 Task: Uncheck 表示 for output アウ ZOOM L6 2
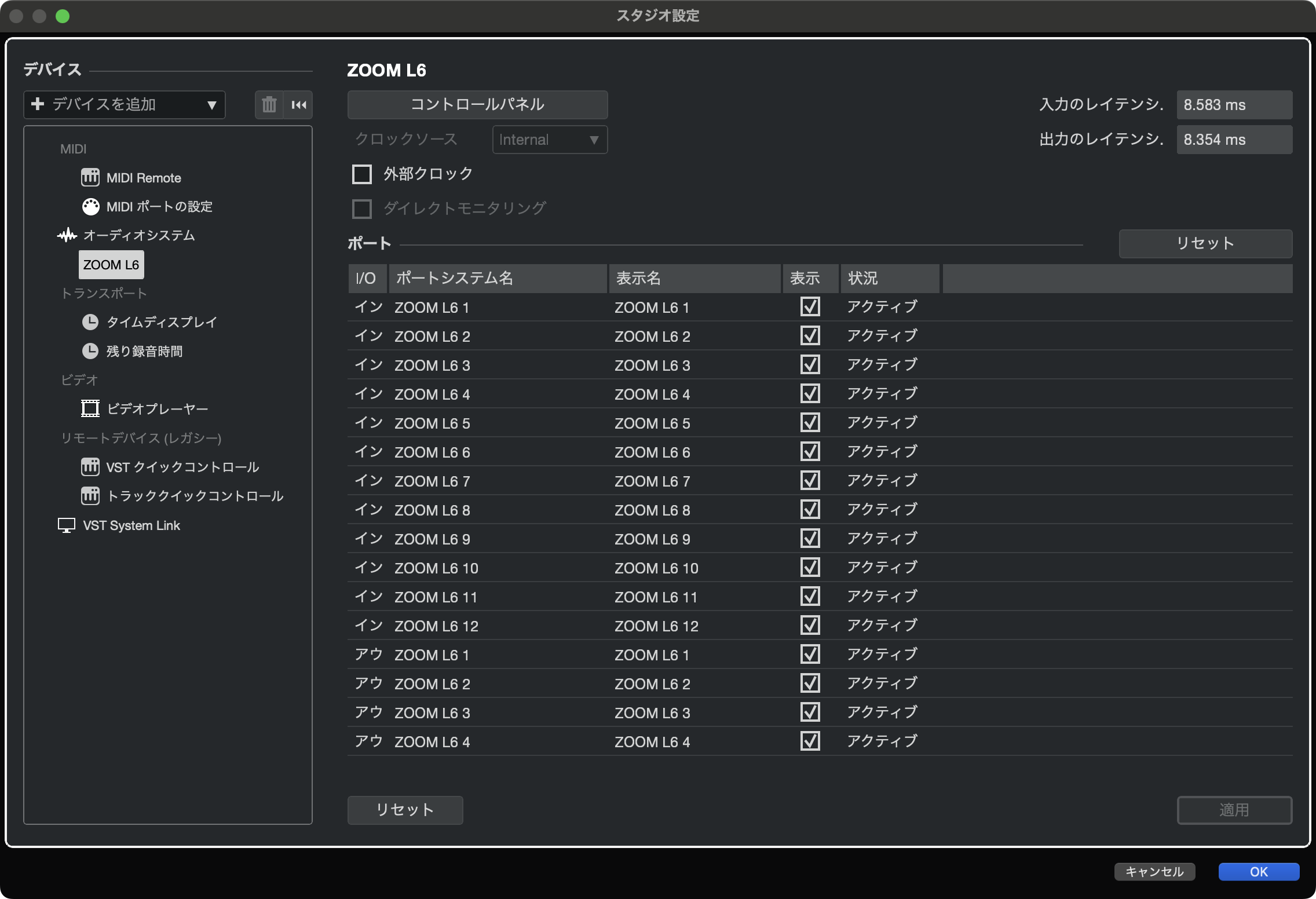(810, 683)
